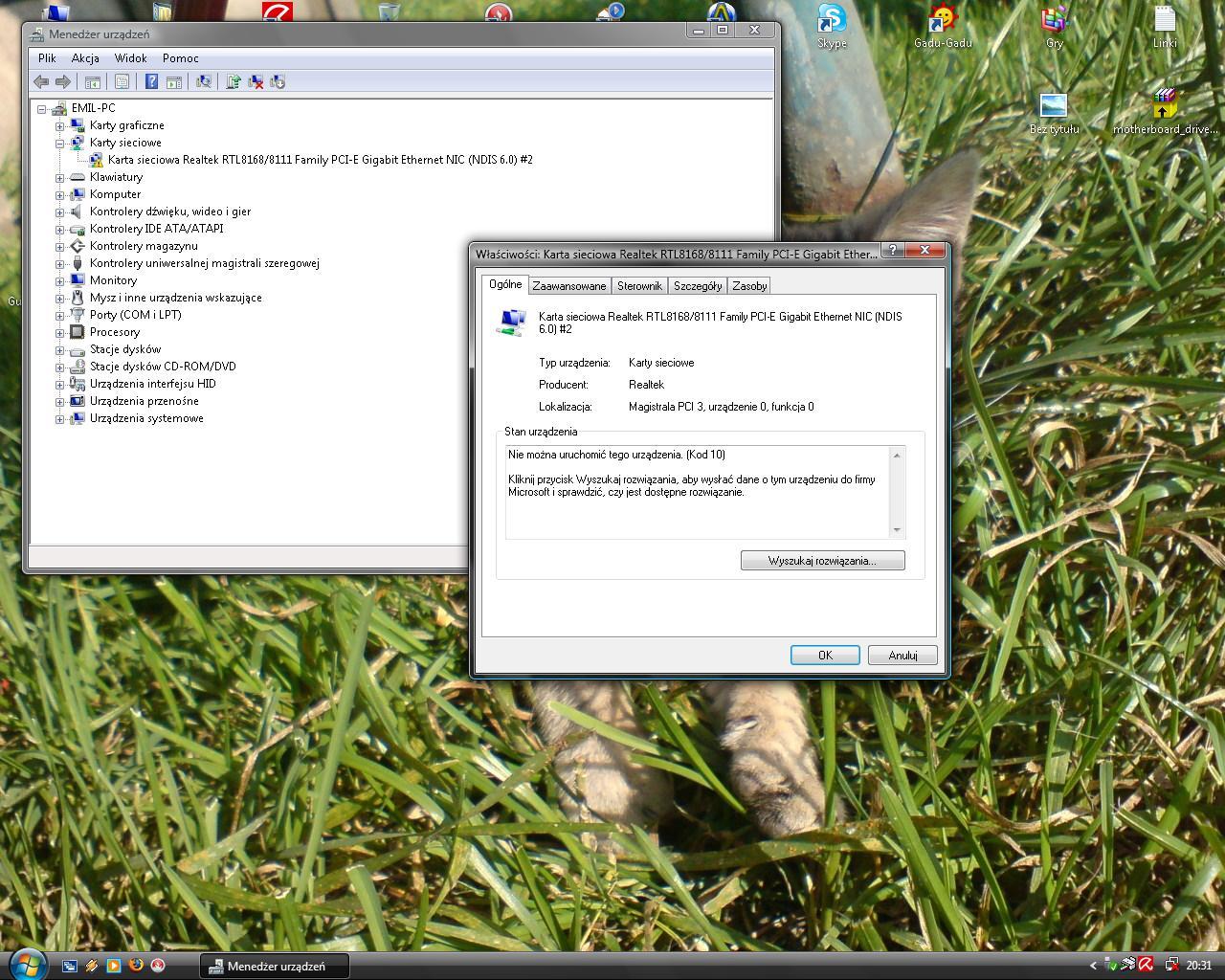
Task: Open the Pomoc menu
Action: 181,58
